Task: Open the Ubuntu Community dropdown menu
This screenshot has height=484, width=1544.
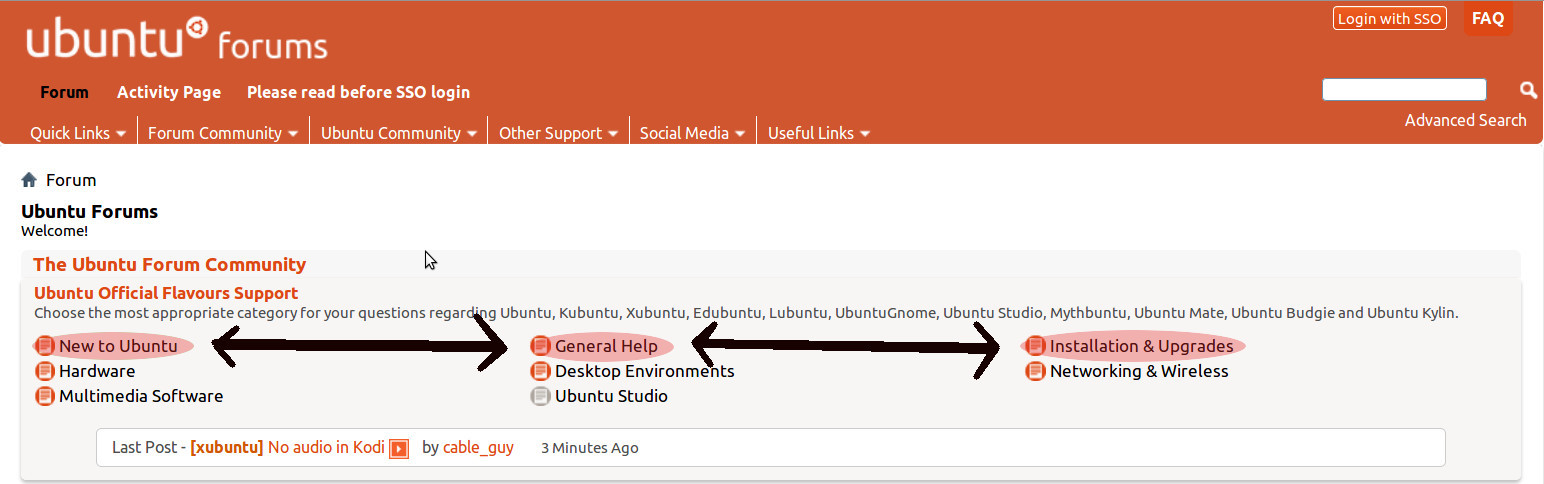Action: (398, 133)
